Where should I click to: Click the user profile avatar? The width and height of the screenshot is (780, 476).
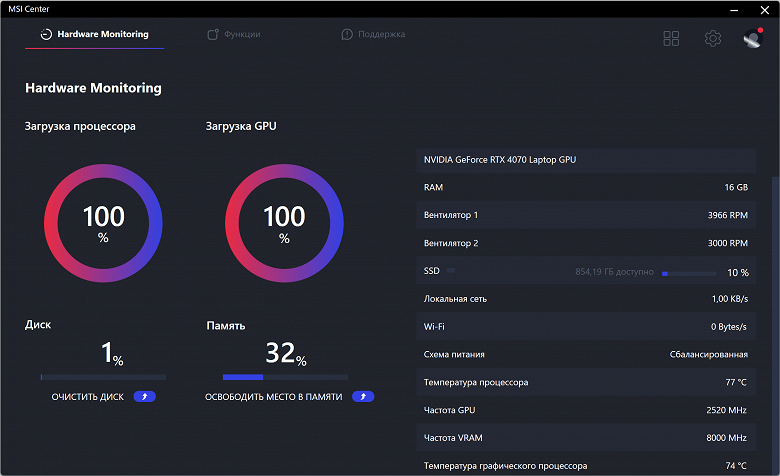(x=753, y=38)
